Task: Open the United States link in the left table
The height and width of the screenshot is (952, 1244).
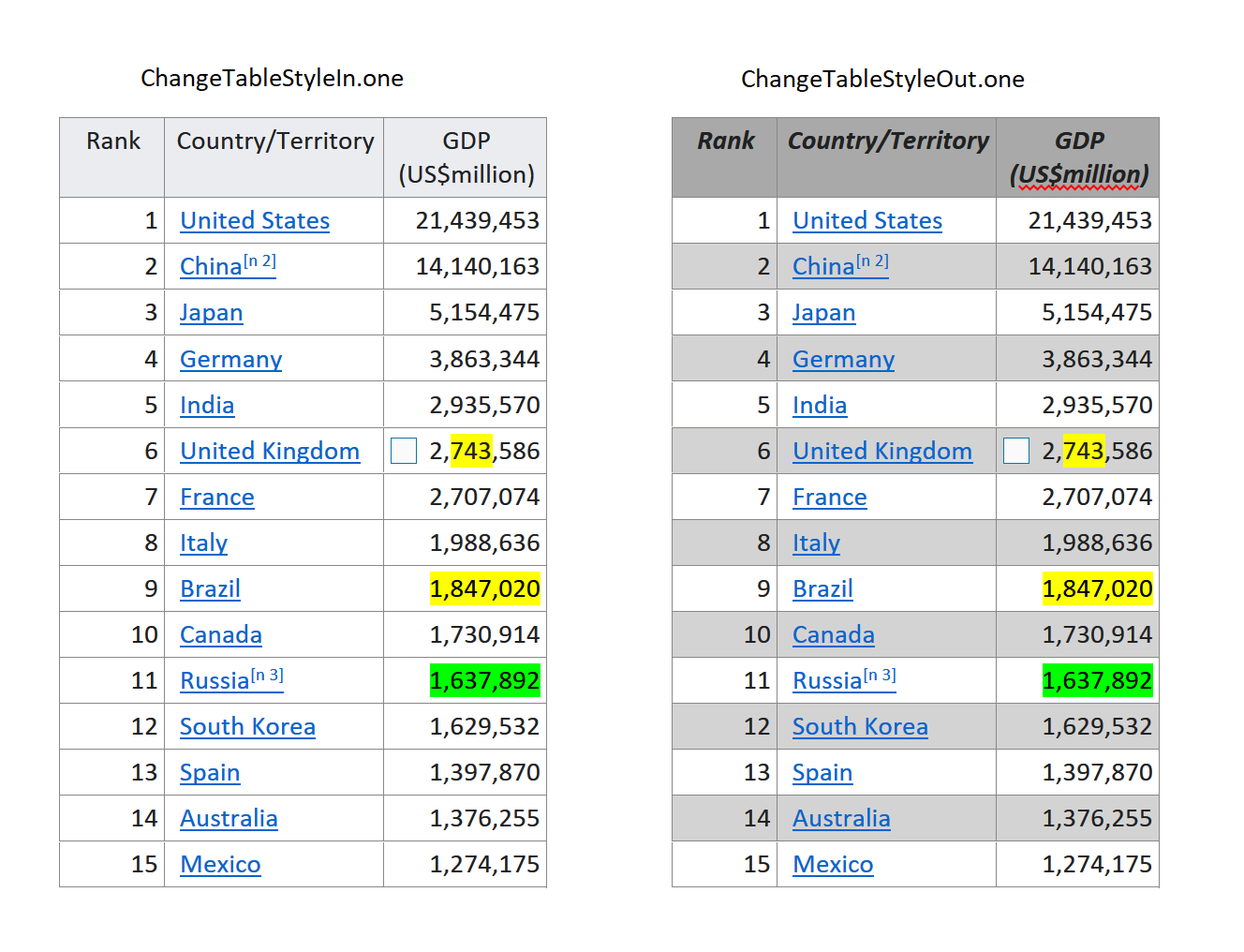Action: tap(255, 221)
